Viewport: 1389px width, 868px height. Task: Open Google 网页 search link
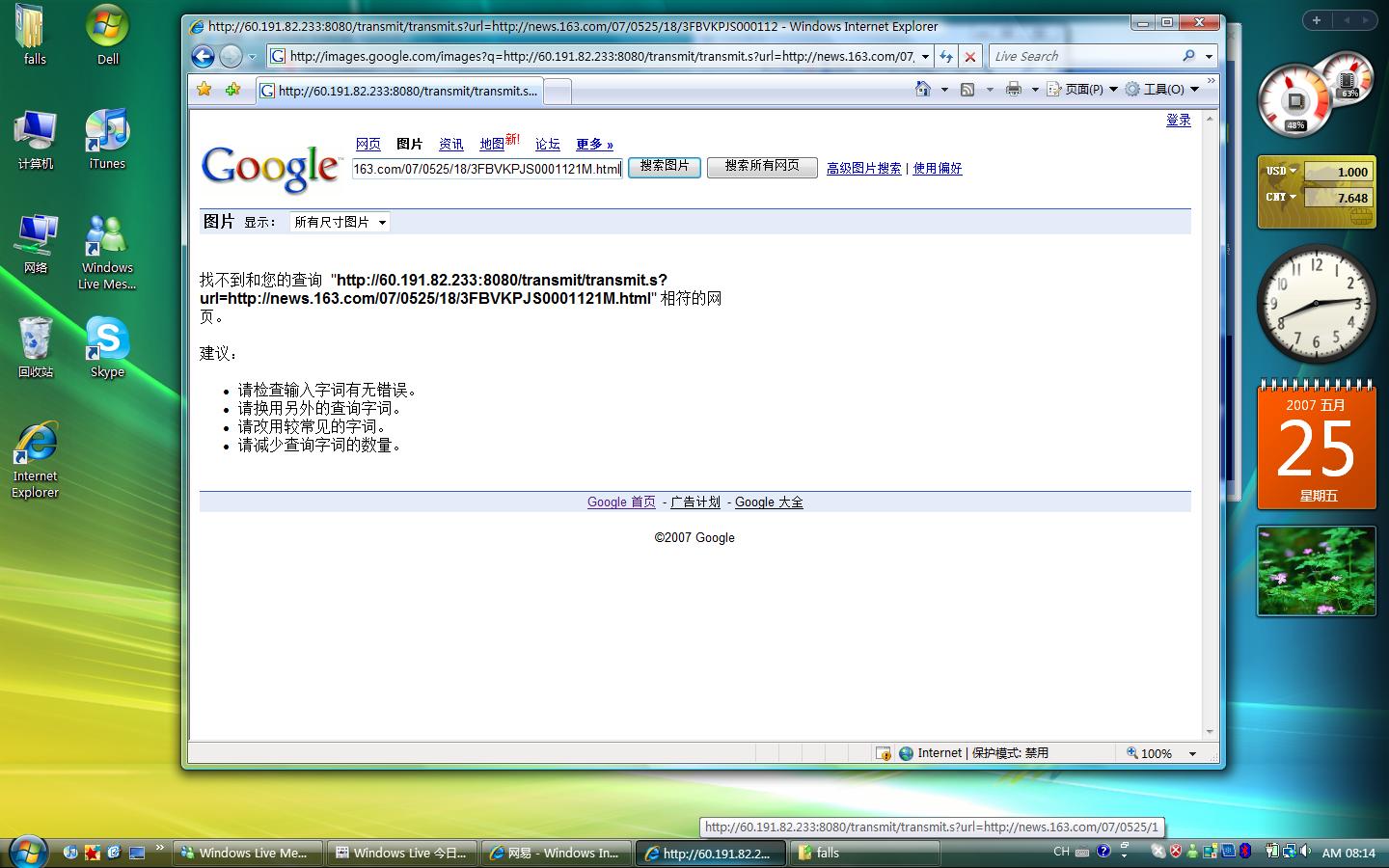pos(368,145)
